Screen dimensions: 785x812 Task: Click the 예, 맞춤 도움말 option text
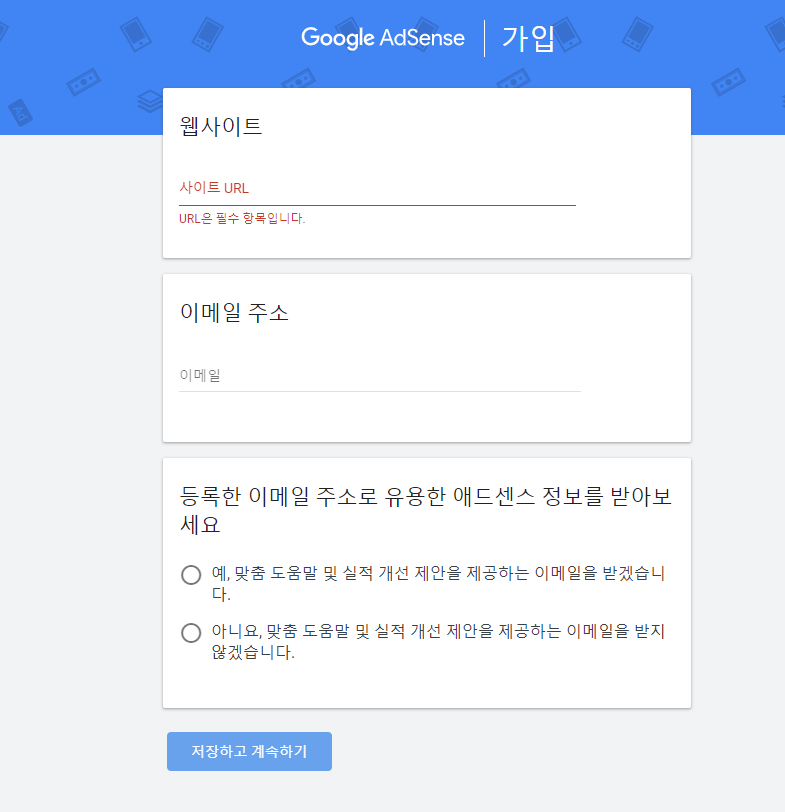(438, 583)
